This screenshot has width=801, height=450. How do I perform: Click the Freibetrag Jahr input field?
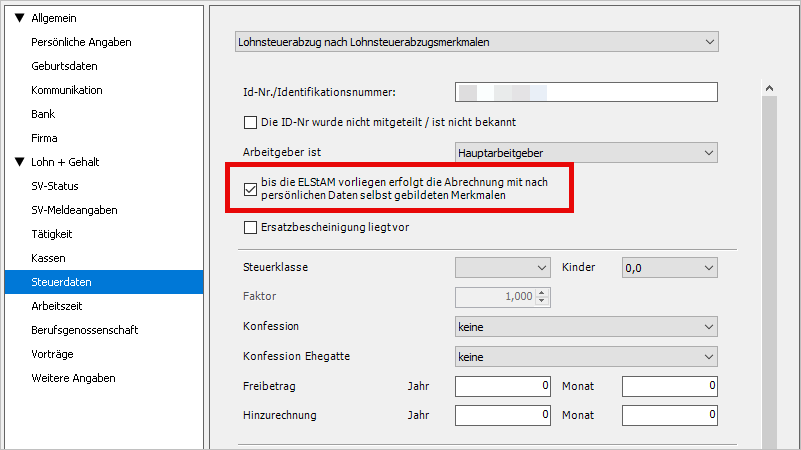tap(503, 385)
